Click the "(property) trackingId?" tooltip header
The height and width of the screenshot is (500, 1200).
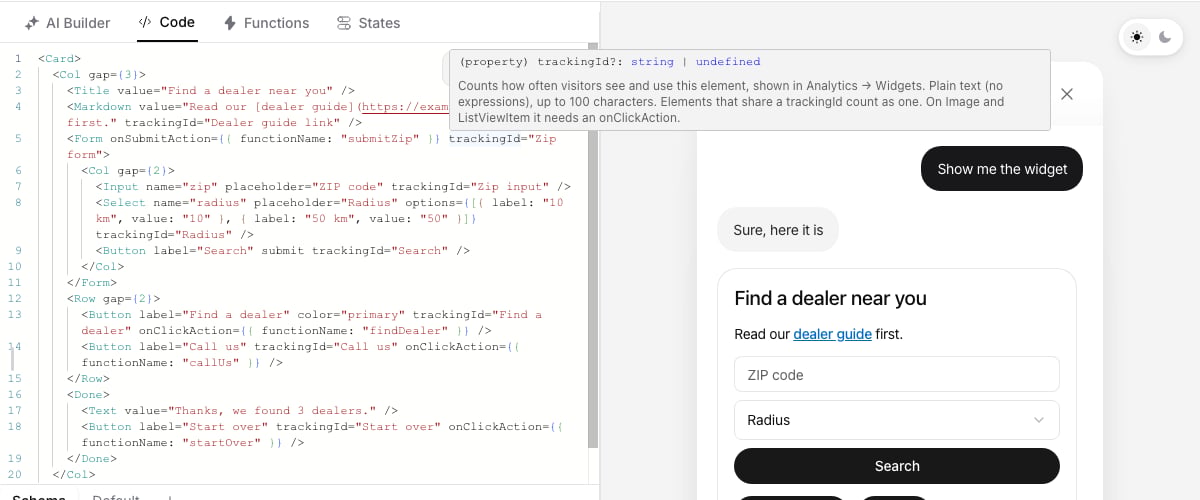point(609,61)
